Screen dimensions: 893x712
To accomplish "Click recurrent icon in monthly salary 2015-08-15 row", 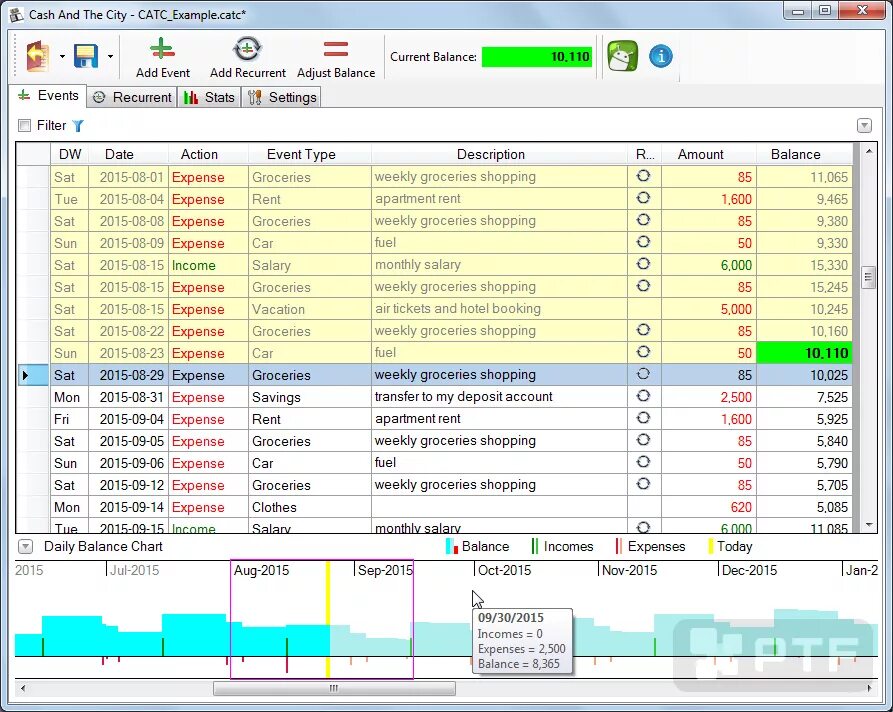I will coord(644,264).
